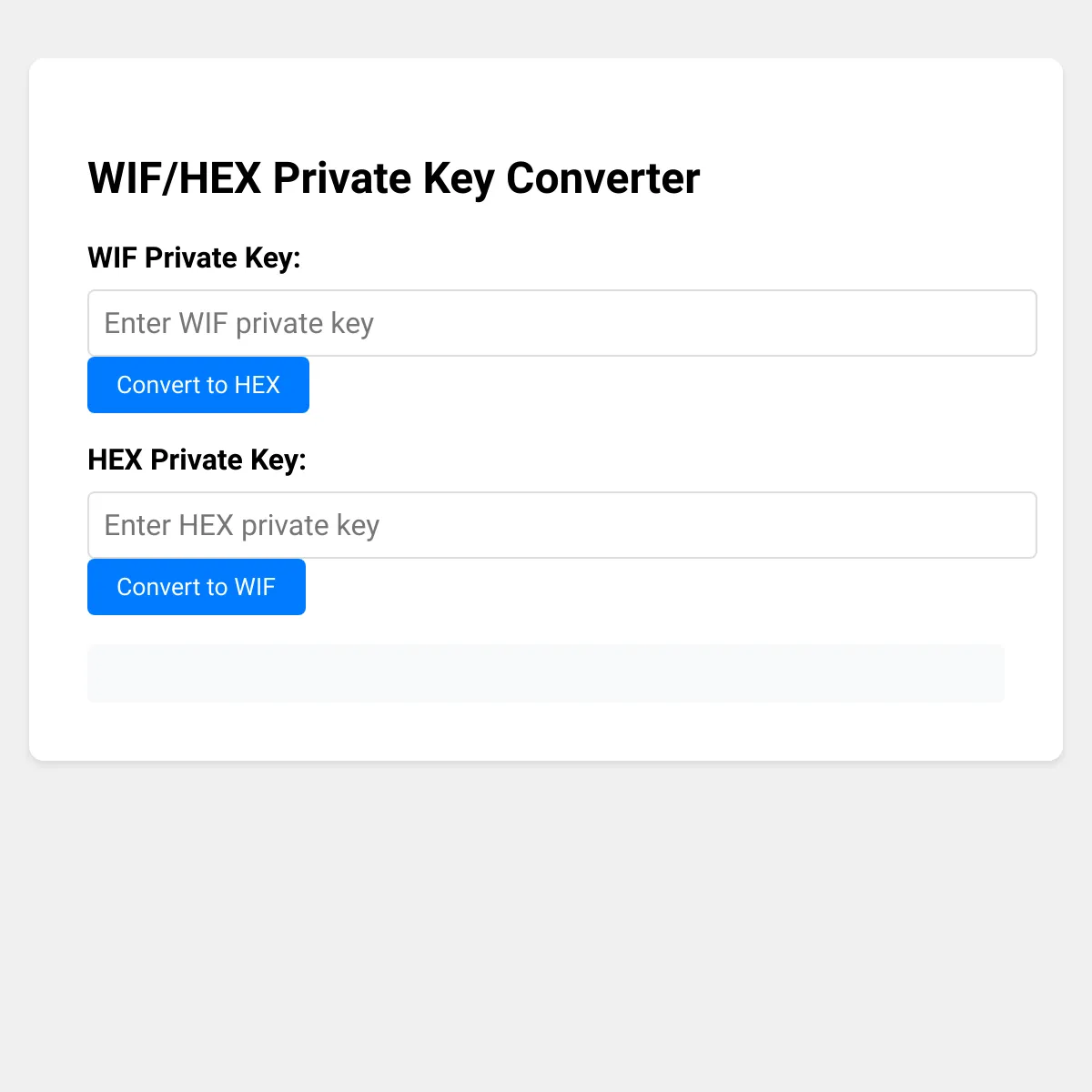Click the word "WIF/HEX" in the heading

click(x=174, y=177)
